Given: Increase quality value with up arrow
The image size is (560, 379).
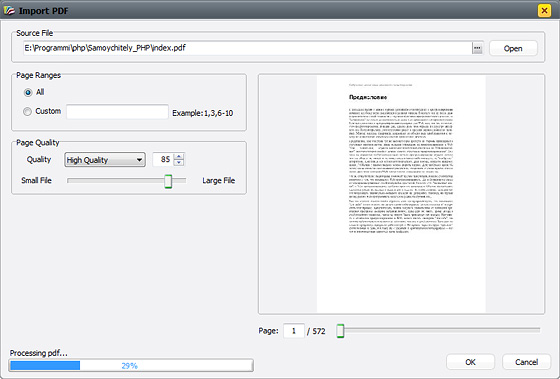Looking at the screenshot, I should (179, 156).
